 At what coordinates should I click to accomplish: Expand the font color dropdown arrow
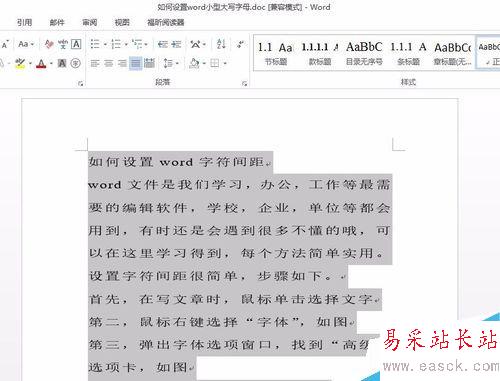51,63
